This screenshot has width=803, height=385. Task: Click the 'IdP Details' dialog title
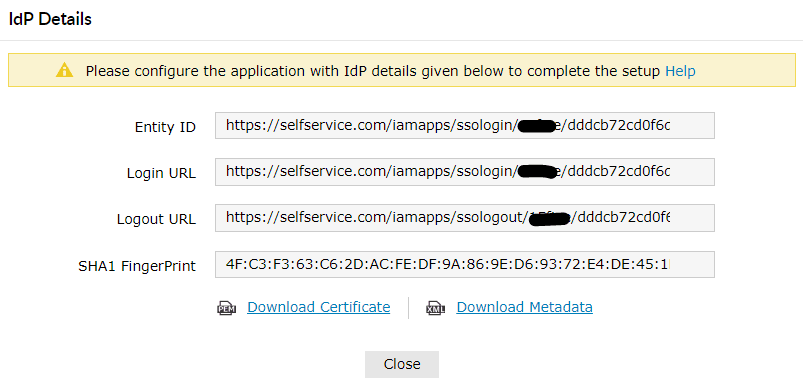click(50, 19)
